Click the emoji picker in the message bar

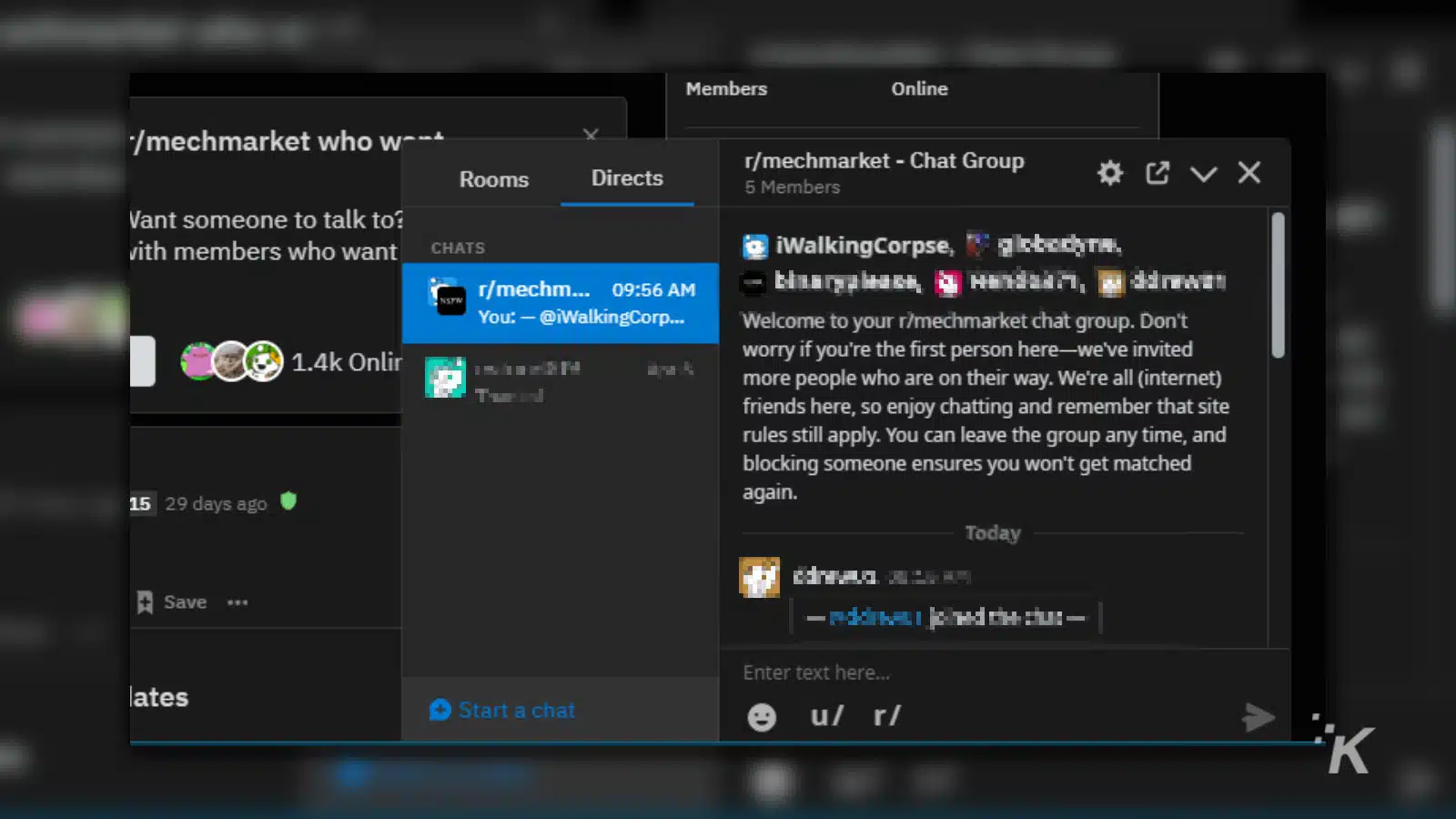tap(761, 716)
